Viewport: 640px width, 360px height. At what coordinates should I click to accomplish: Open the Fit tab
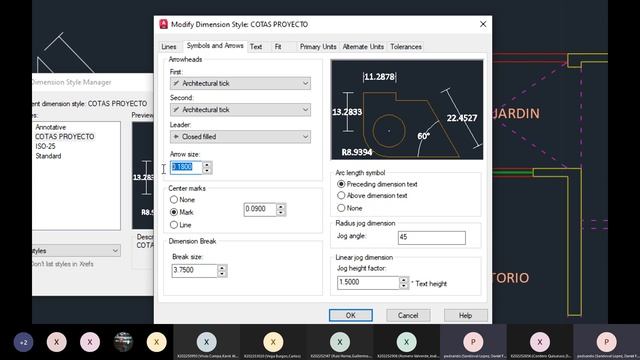tap(278, 47)
